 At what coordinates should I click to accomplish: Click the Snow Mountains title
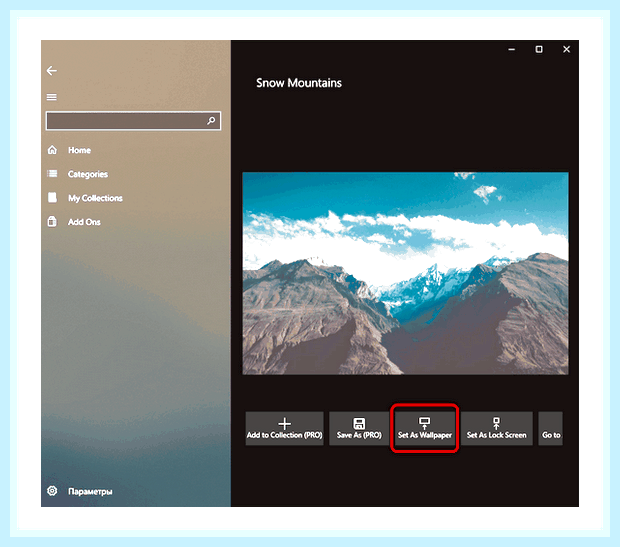[x=299, y=83]
